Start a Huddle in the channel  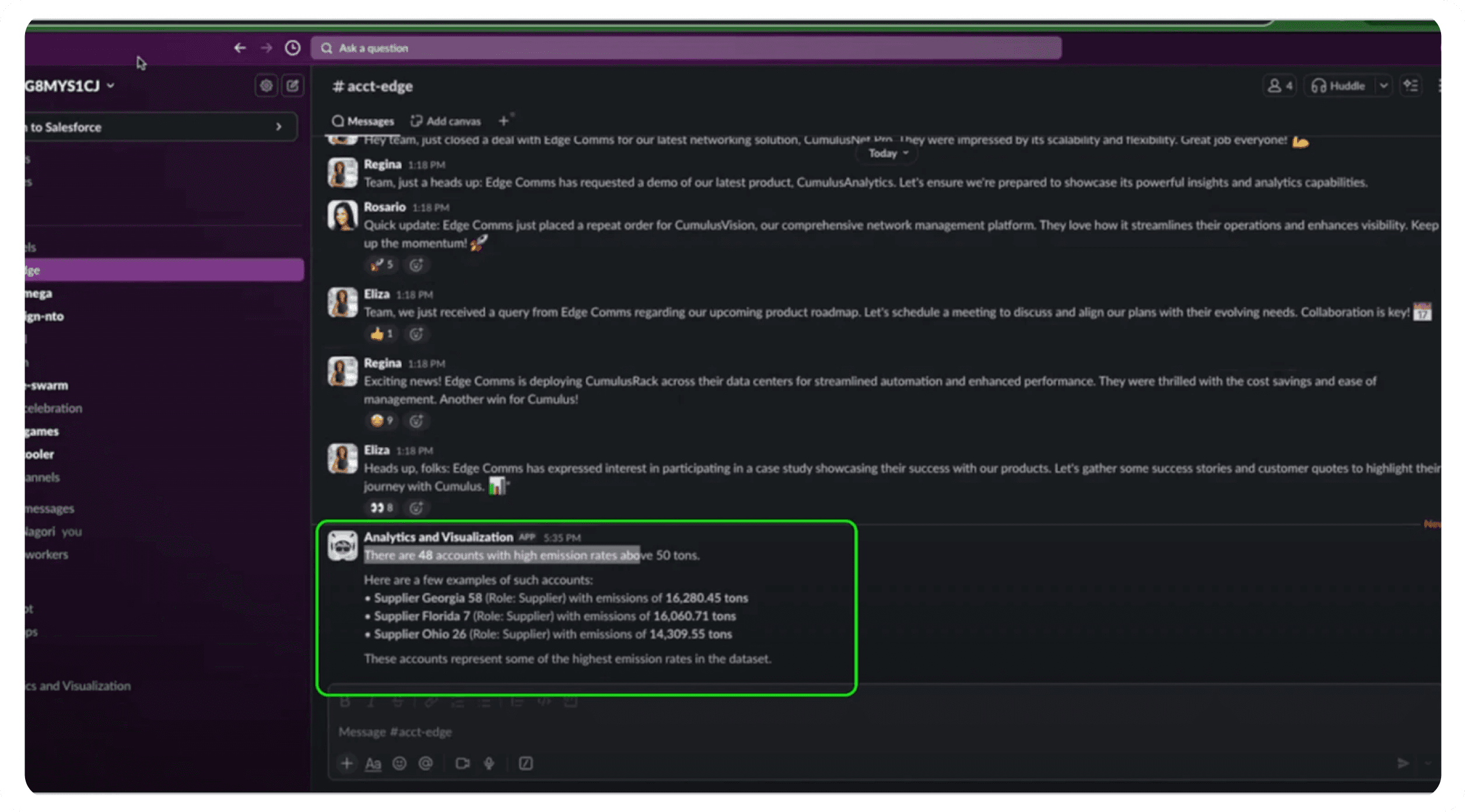[x=1339, y=86]
